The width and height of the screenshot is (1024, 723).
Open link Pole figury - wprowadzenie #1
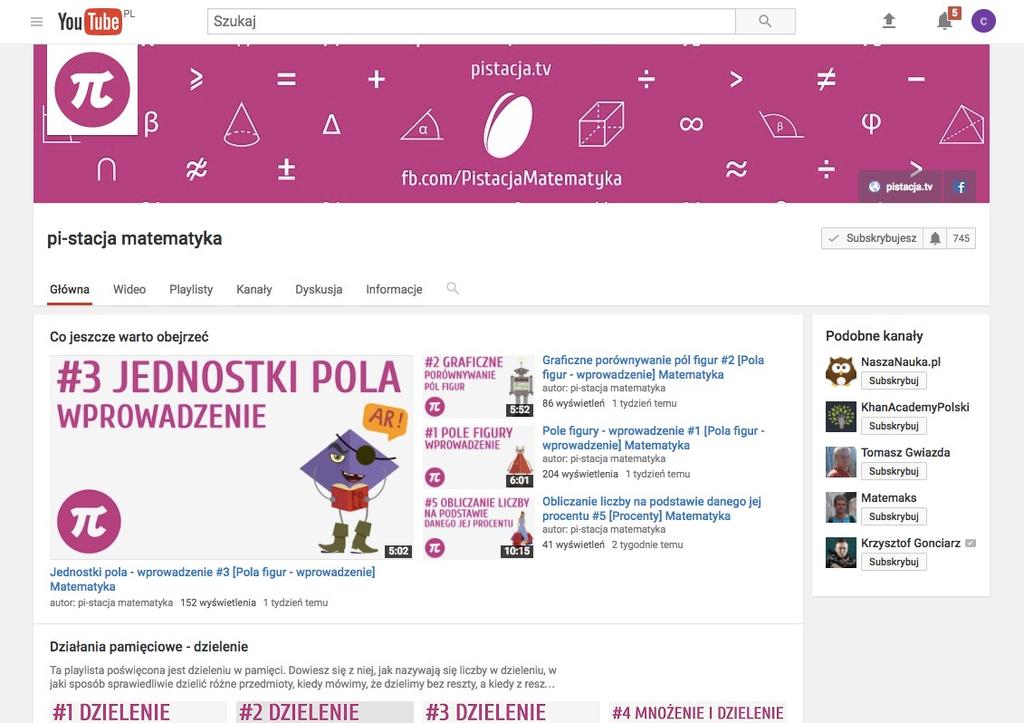[653, 438]
